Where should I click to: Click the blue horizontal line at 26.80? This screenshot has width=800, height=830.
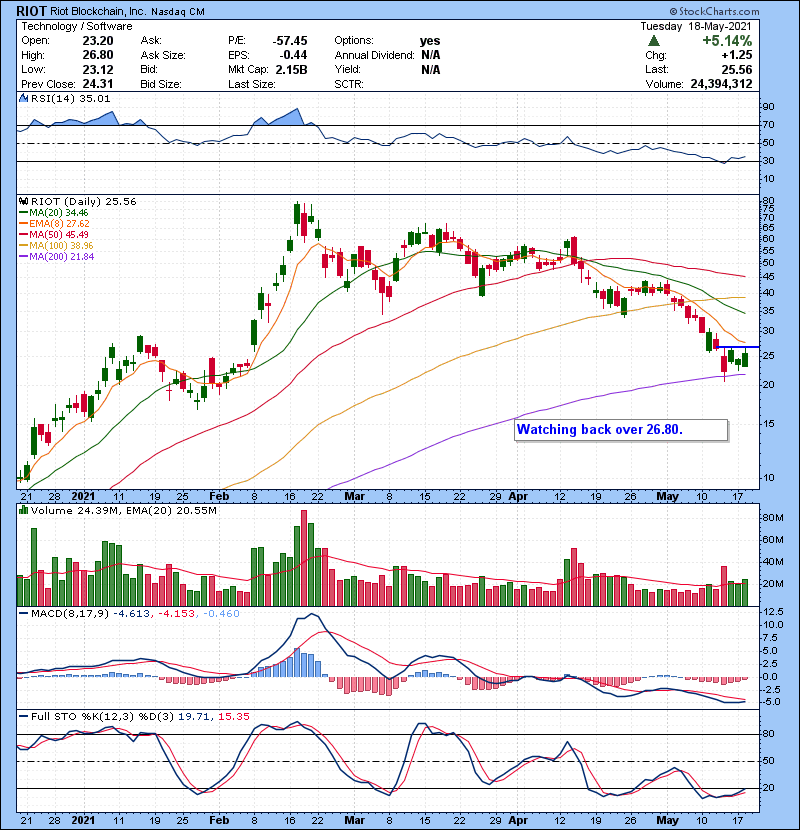(738, 347)
